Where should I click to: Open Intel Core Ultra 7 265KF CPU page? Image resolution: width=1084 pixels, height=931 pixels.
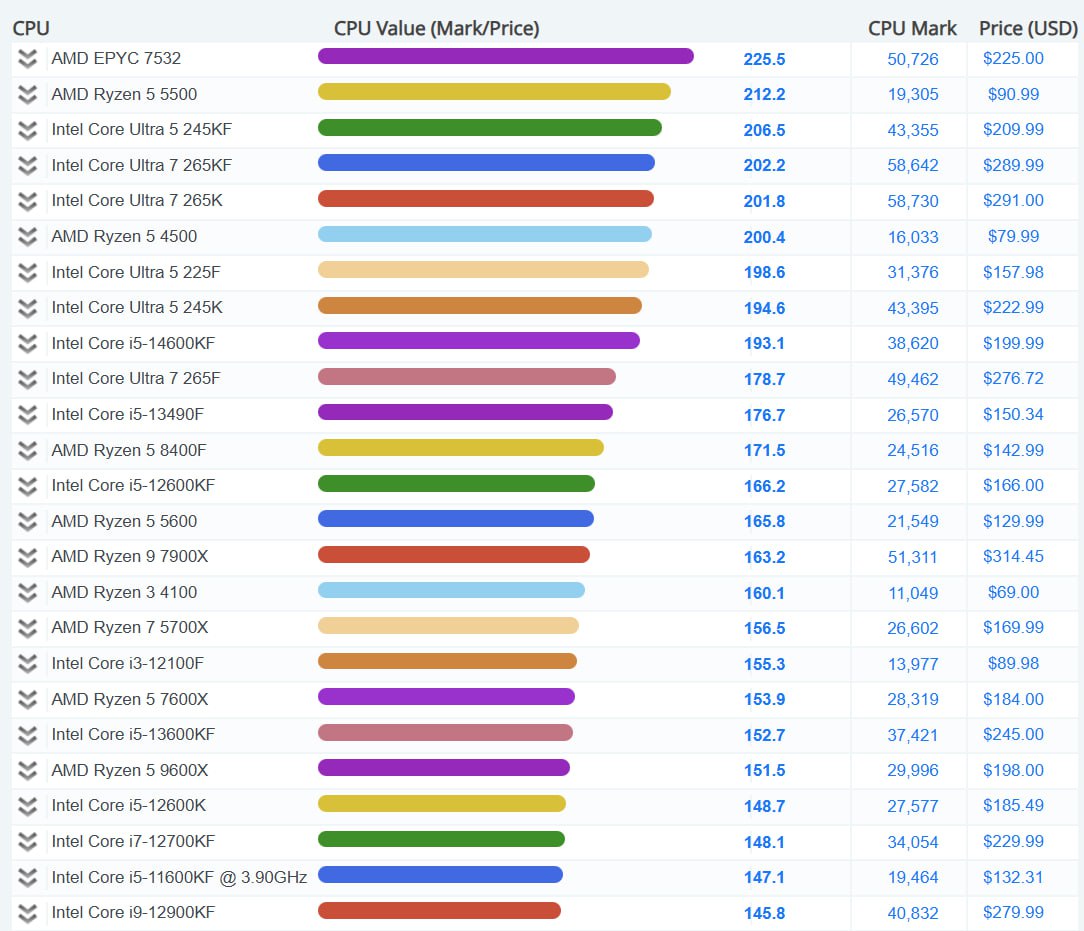(x=141, y=165)
